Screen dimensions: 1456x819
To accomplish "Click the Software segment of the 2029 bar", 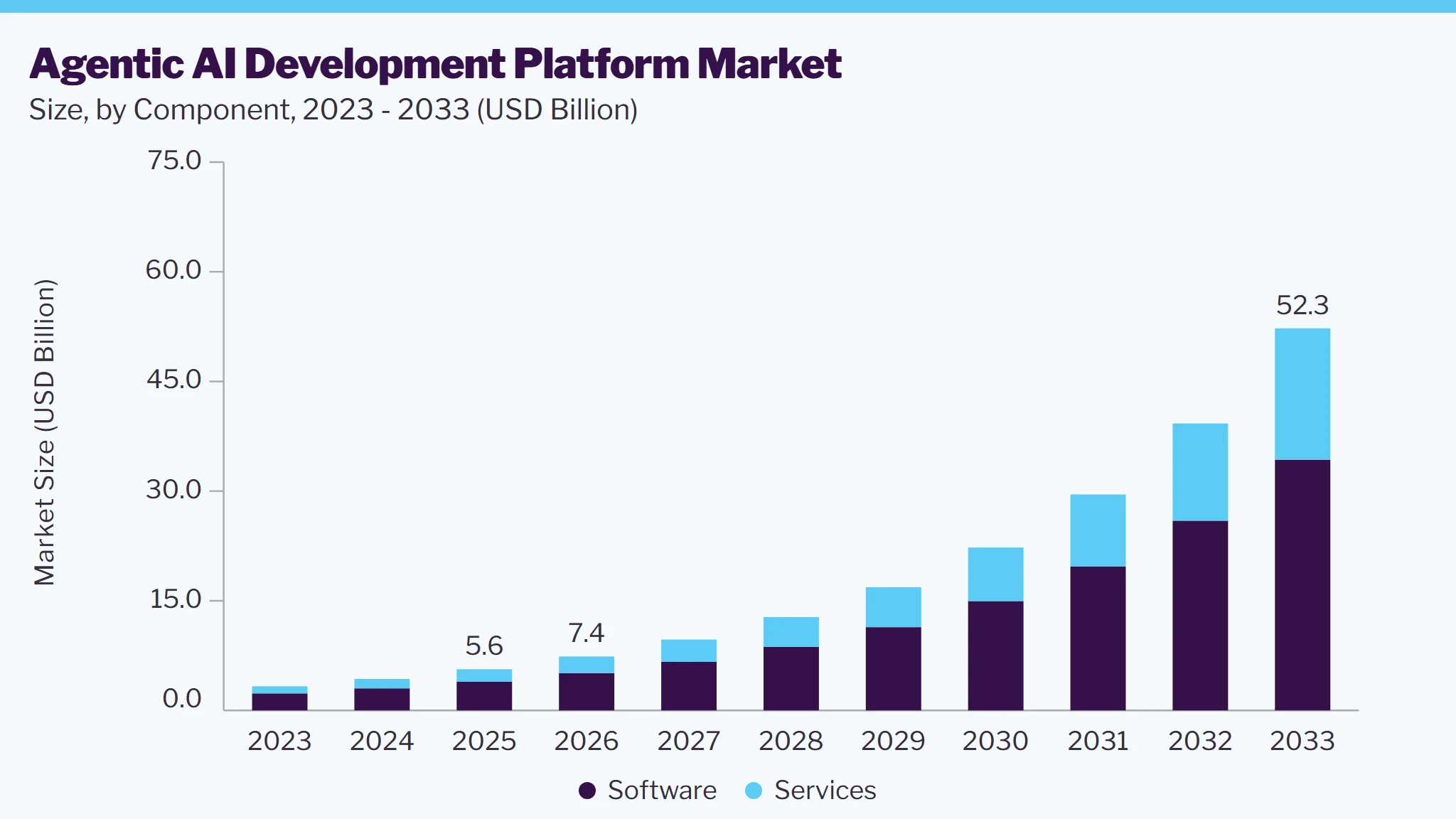I will 893,668.
